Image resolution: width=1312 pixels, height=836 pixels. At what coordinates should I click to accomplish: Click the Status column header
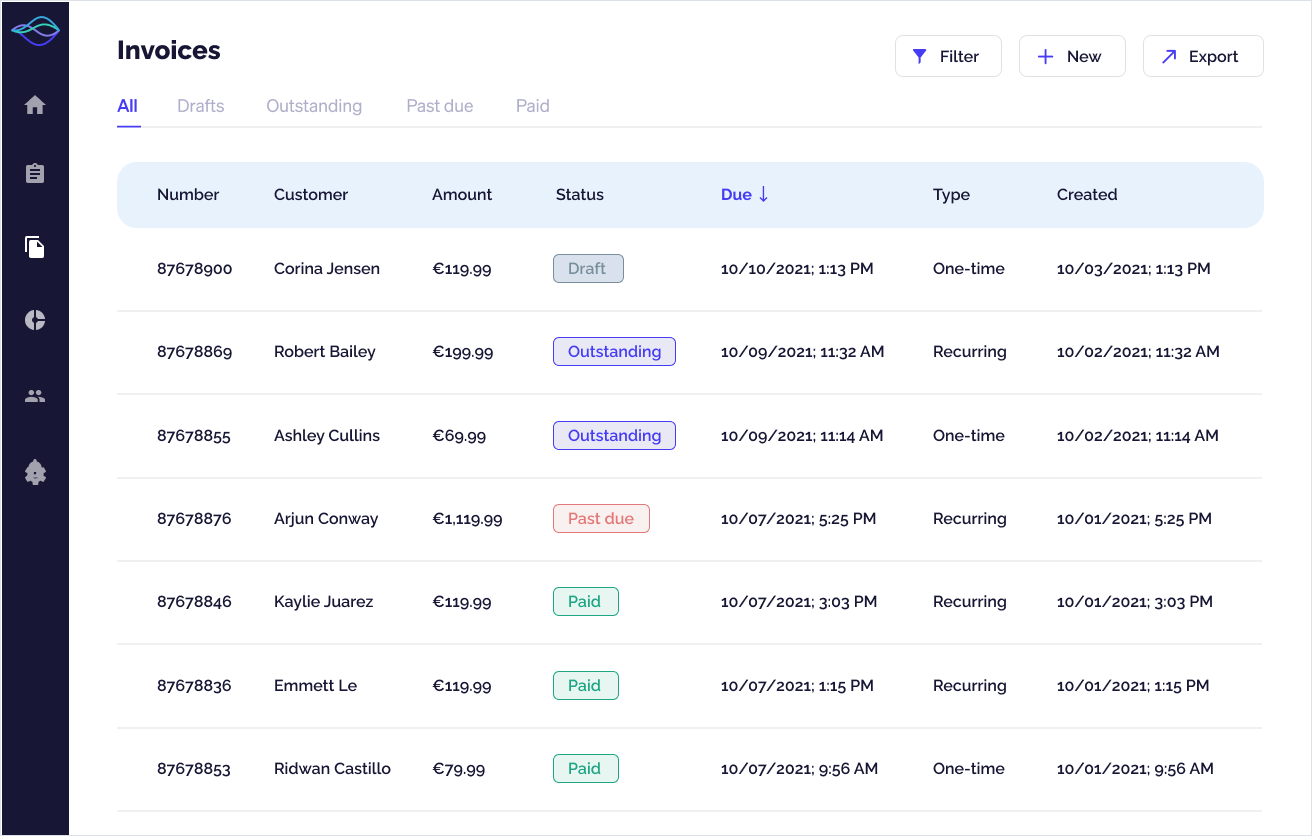click(x=579, y=195)
